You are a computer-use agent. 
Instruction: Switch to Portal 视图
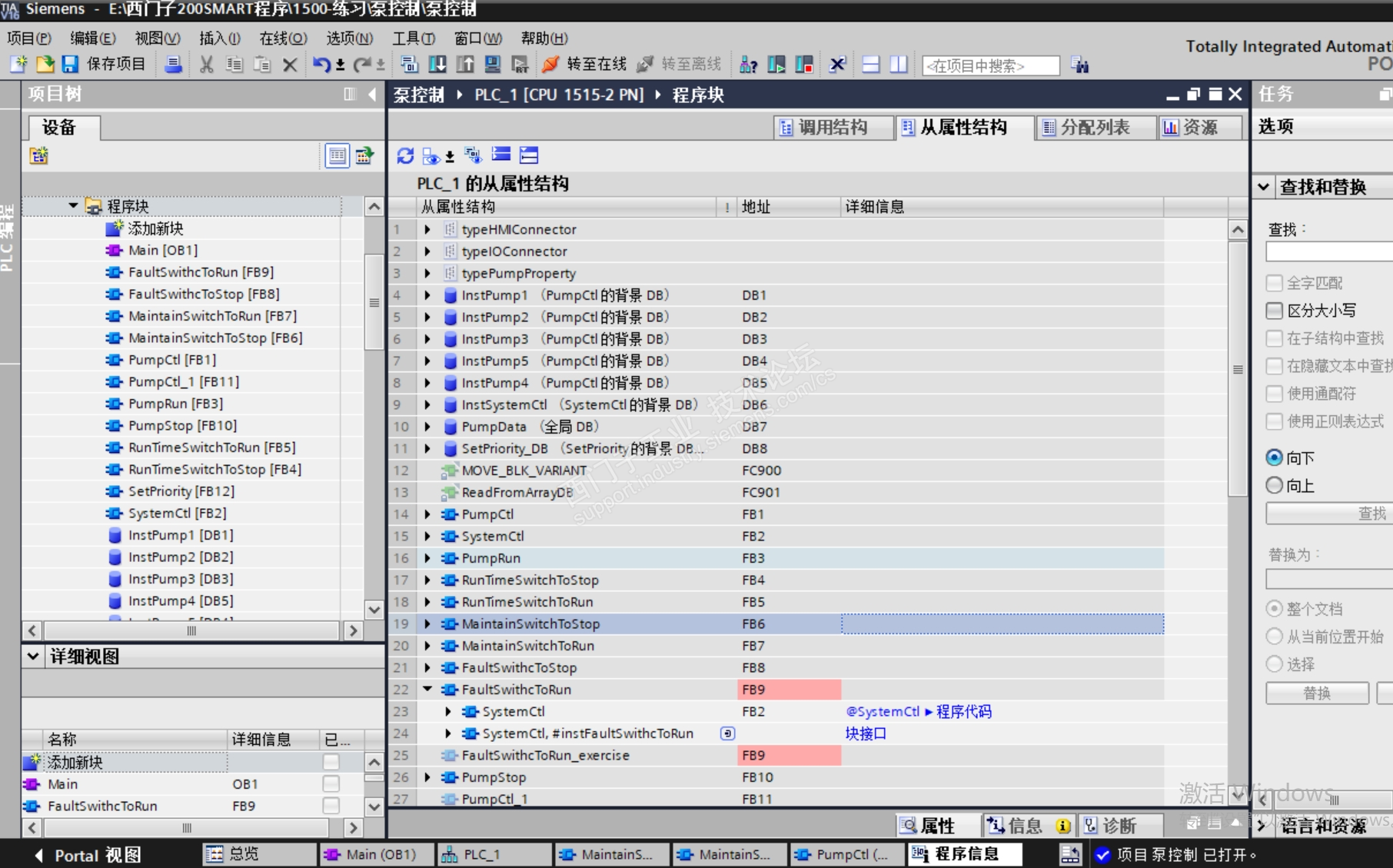pyautogui.click(x=88, y=855)
